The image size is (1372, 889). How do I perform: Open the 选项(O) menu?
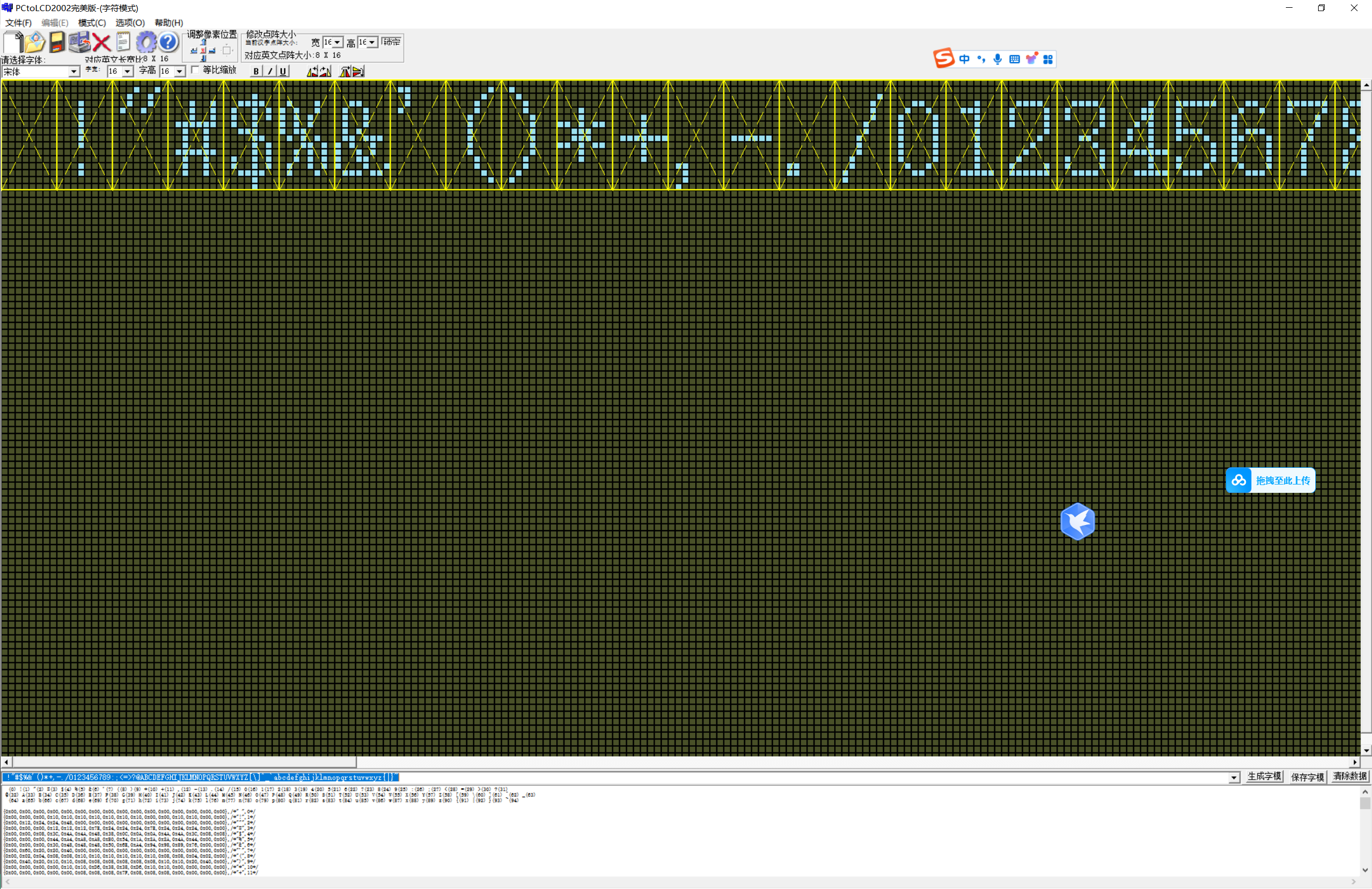click(x=129, y=22)
